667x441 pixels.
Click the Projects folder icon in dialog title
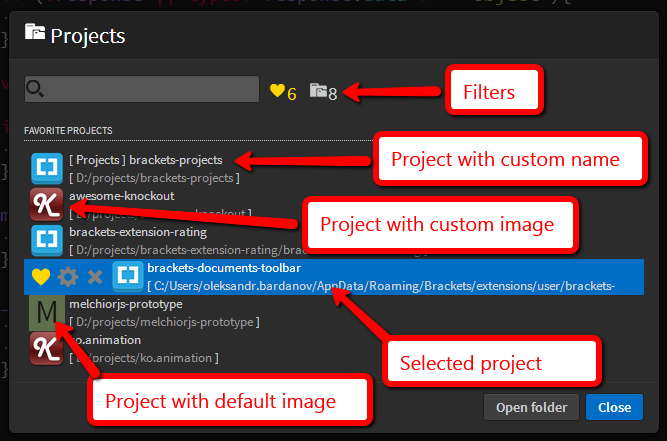point(35,32)
